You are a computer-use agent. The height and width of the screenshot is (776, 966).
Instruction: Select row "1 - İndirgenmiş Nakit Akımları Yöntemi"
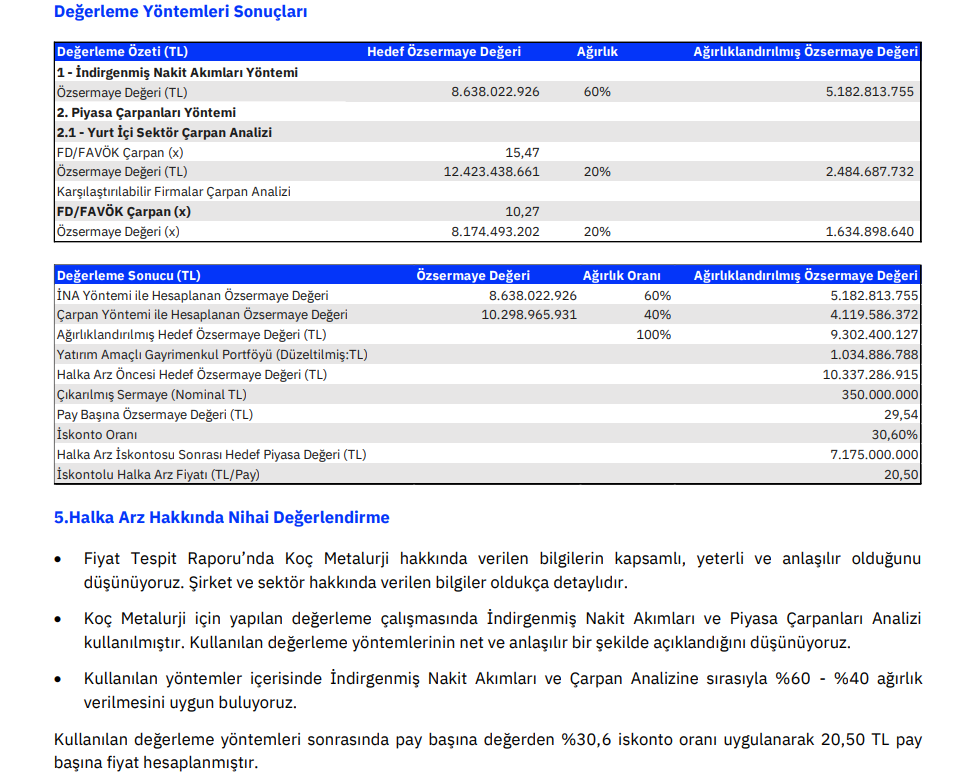[x=487, y=73]
